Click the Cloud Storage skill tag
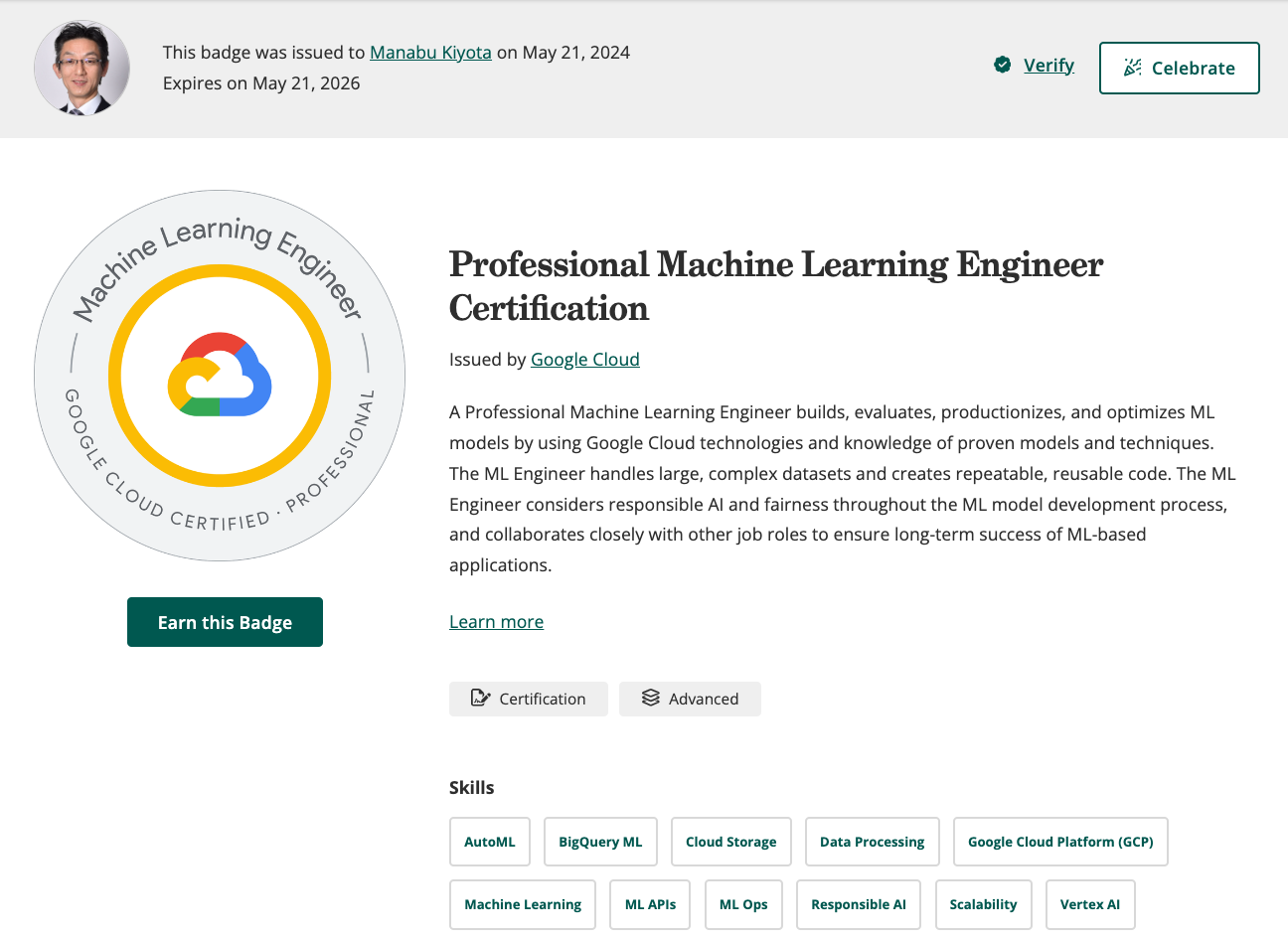Screen dimensions: 1288x940 [730, 841]
